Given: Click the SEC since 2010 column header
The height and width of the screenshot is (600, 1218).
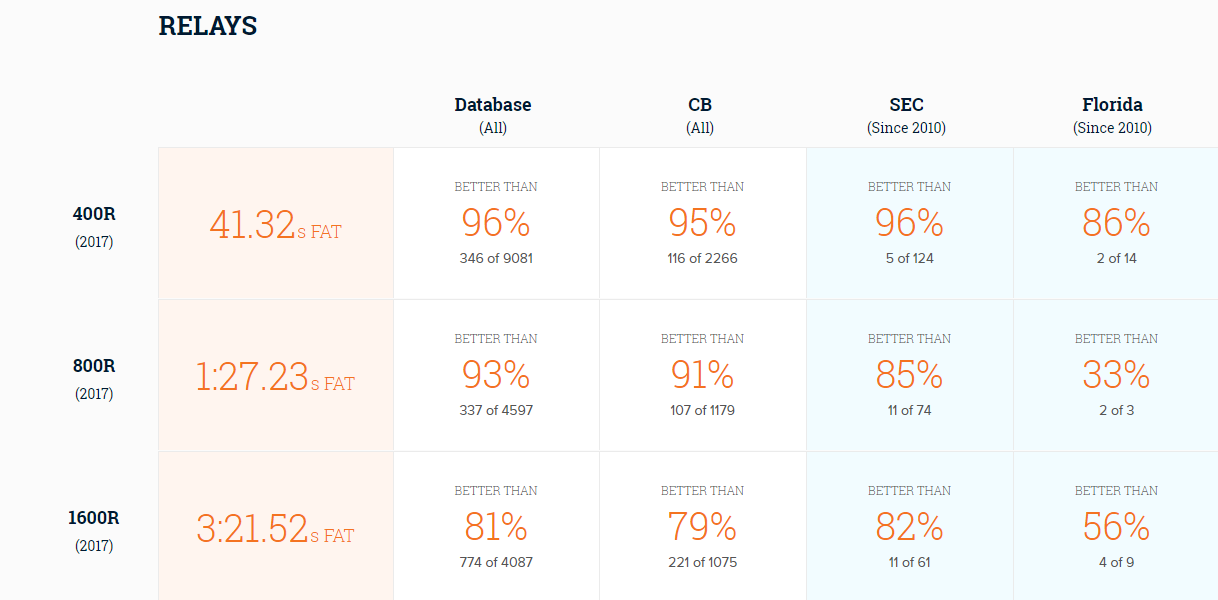Looking at the screenshot, I should tap(906, 115).
